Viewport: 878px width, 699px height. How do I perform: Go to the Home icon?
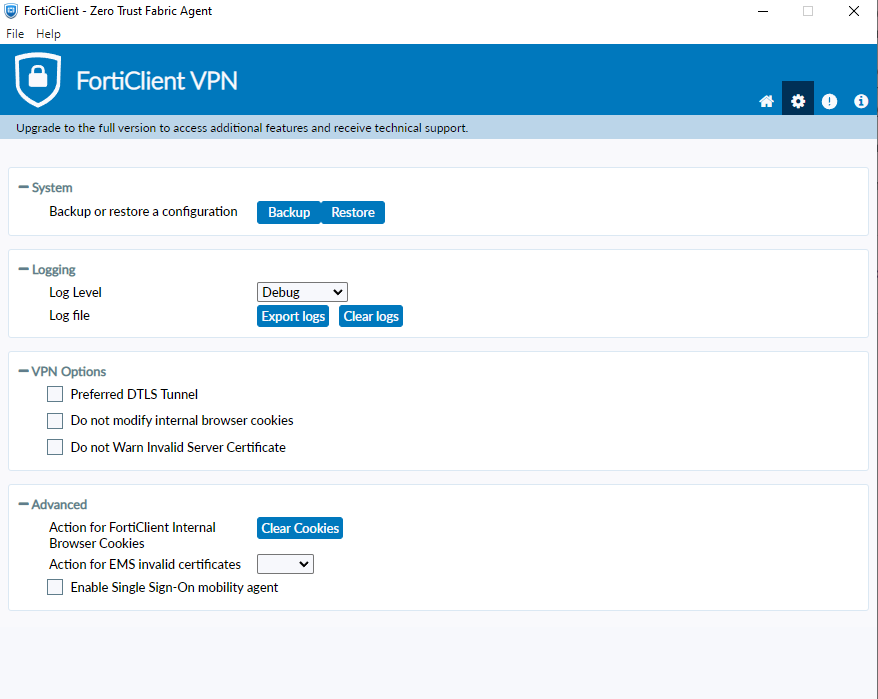766,101
